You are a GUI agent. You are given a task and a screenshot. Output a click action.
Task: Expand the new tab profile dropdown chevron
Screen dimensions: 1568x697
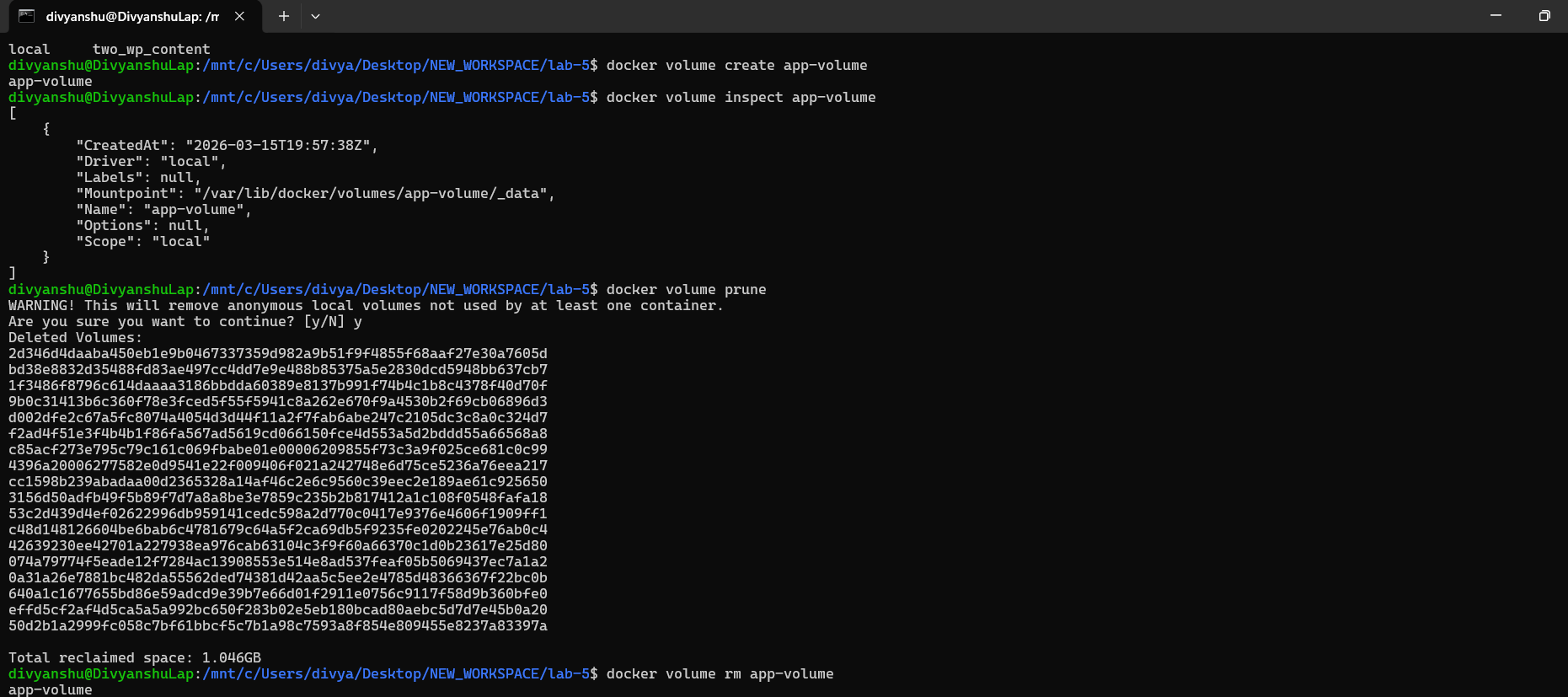click(315, 16)
